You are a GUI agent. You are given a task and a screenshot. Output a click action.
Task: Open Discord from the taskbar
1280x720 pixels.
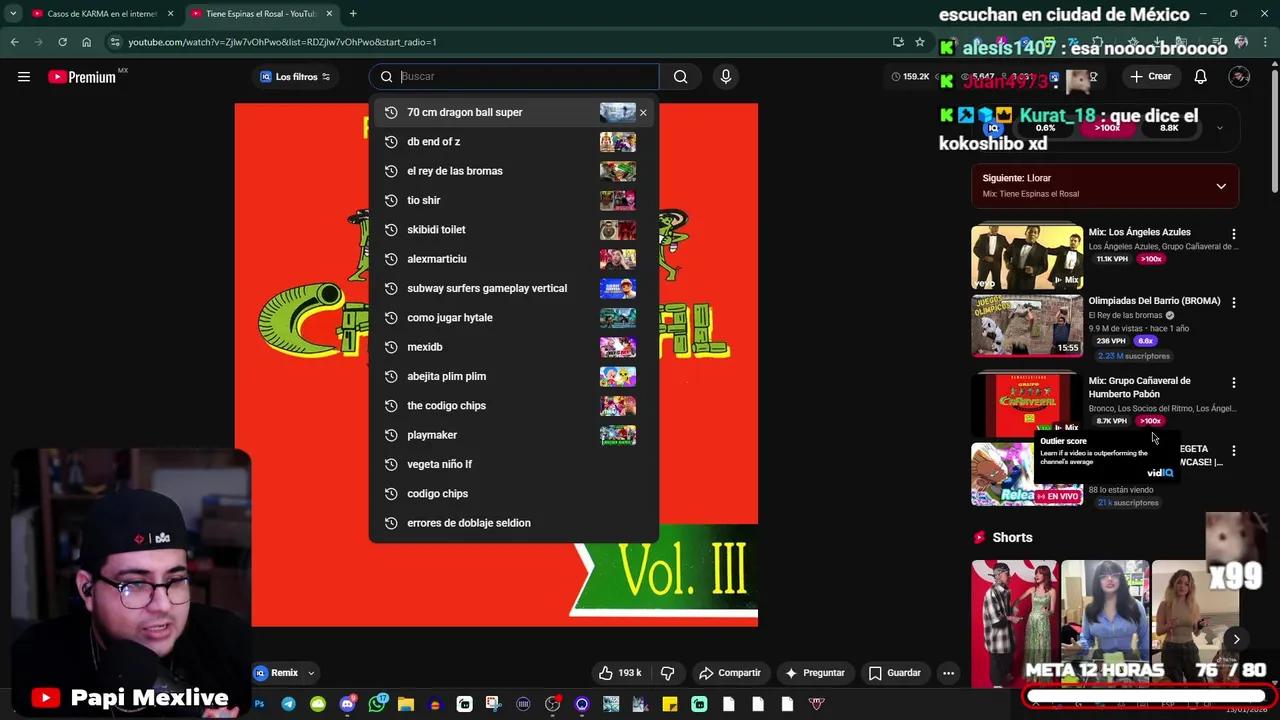347,704
